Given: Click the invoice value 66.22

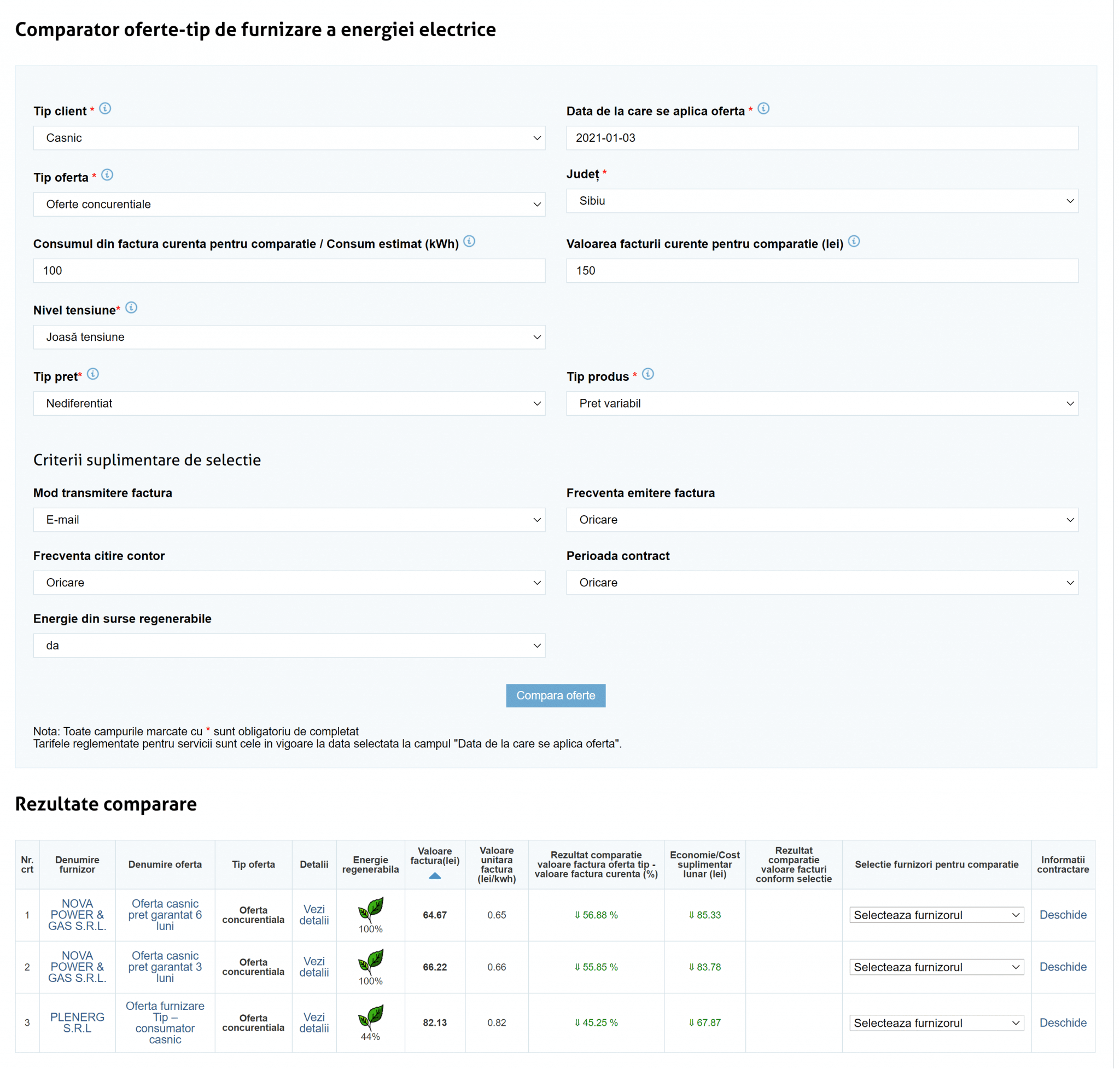Looking at the screenshot, I should coord(435,967).
